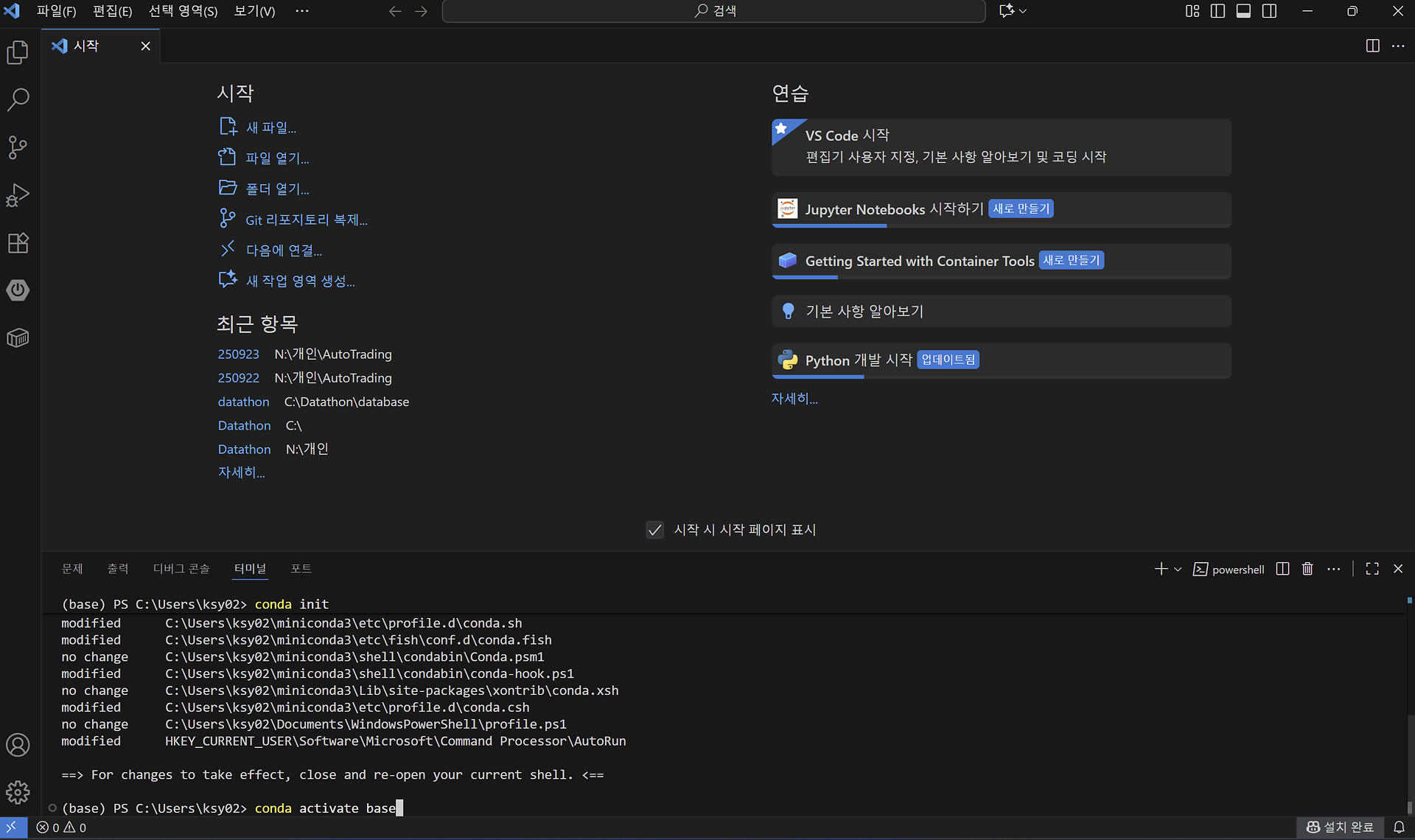Click the 검색 command center field

pos(713,11)
